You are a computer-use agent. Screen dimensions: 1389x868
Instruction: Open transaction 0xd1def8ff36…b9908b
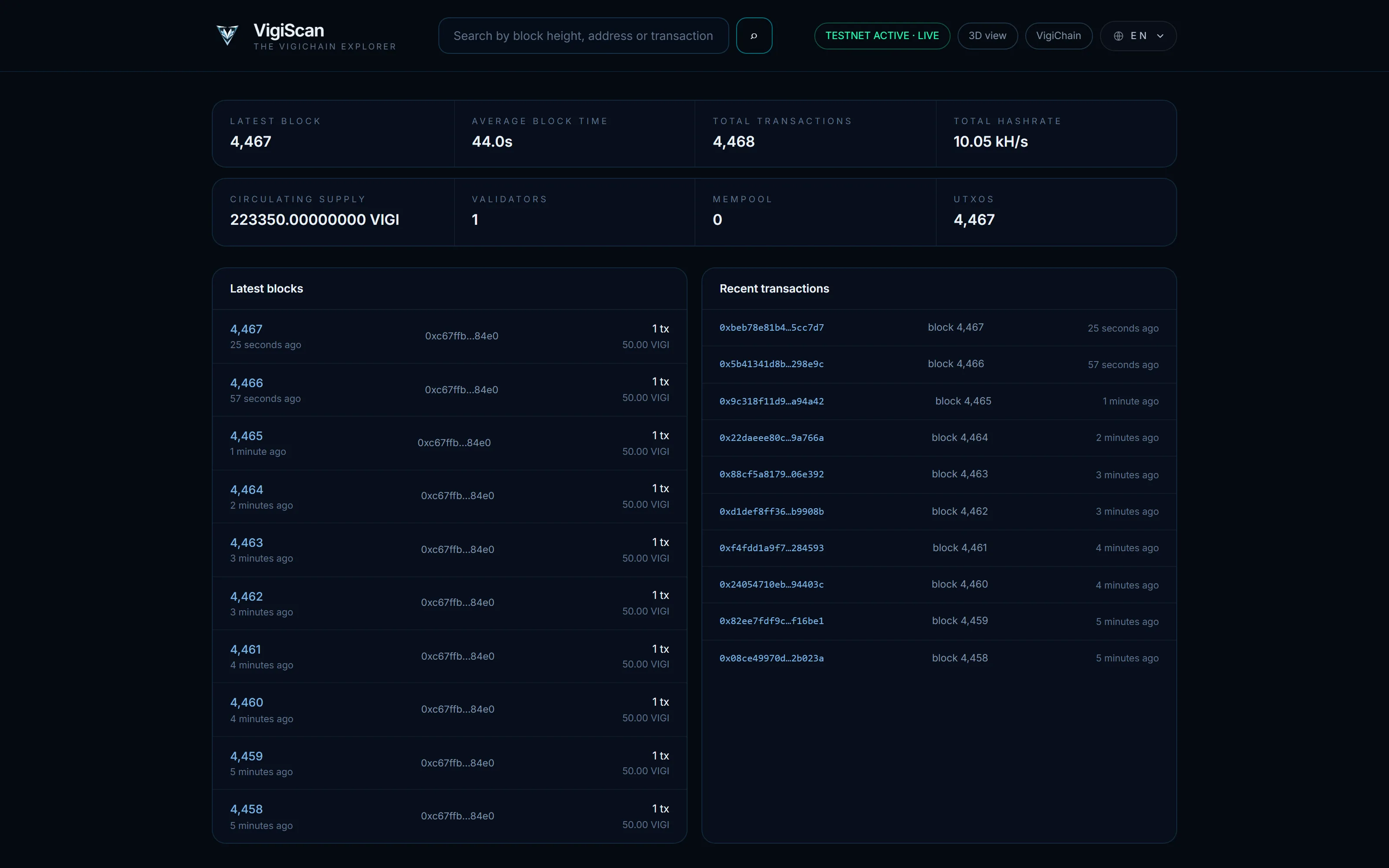point(771,512)
